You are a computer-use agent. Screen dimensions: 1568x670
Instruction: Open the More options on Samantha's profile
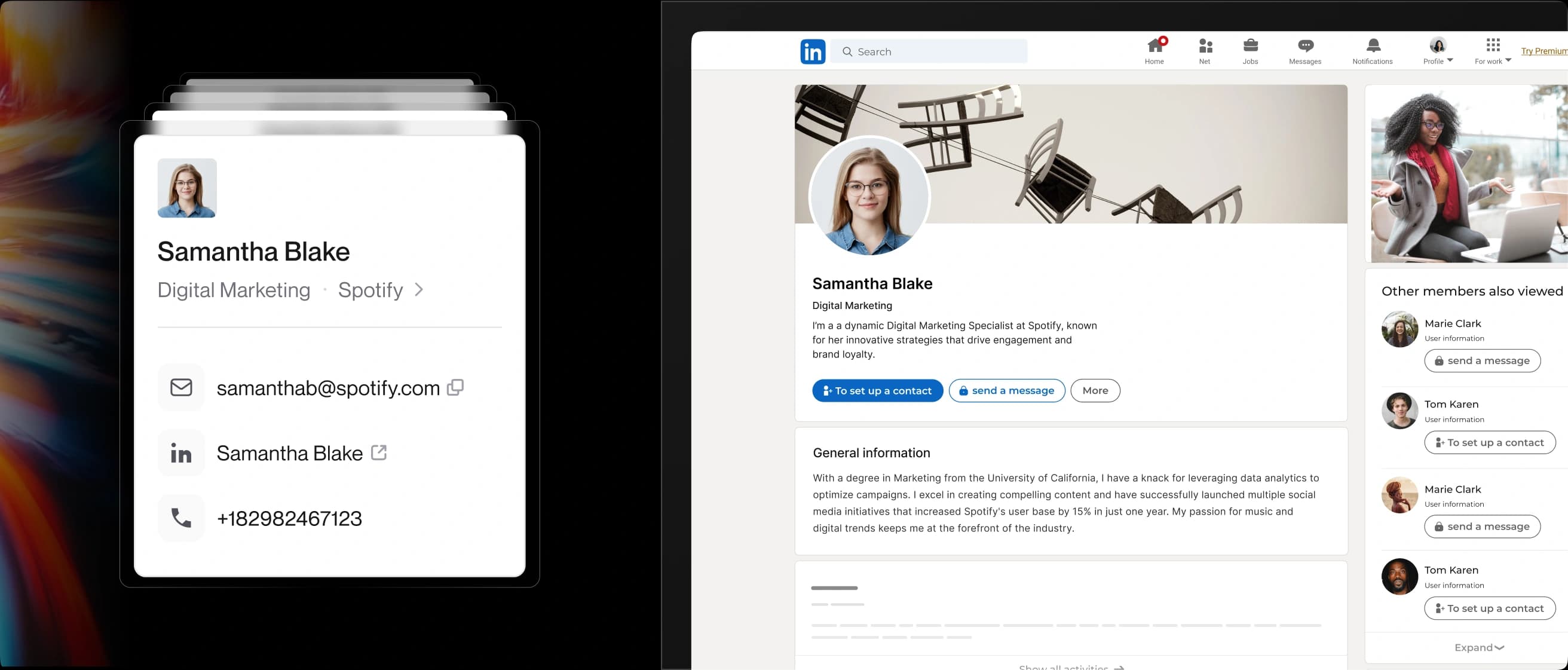tap(1095, 390)
